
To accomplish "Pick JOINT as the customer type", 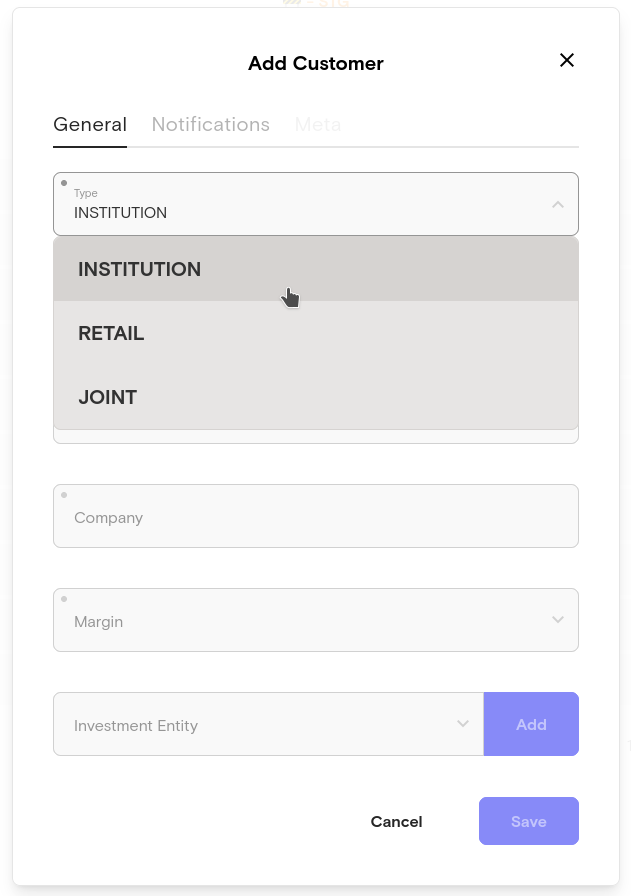I will (108, 397).
